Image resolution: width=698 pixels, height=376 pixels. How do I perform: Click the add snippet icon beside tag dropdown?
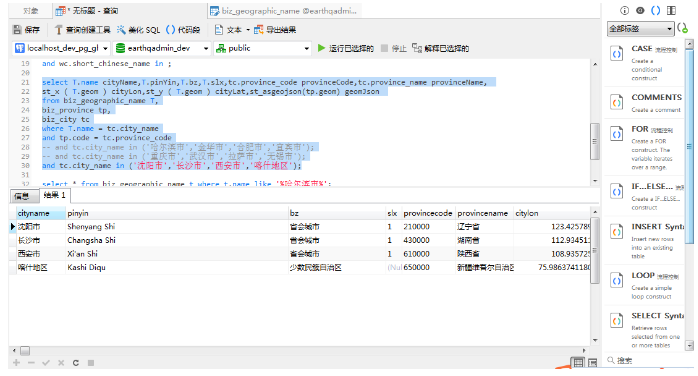click(682, 28)
